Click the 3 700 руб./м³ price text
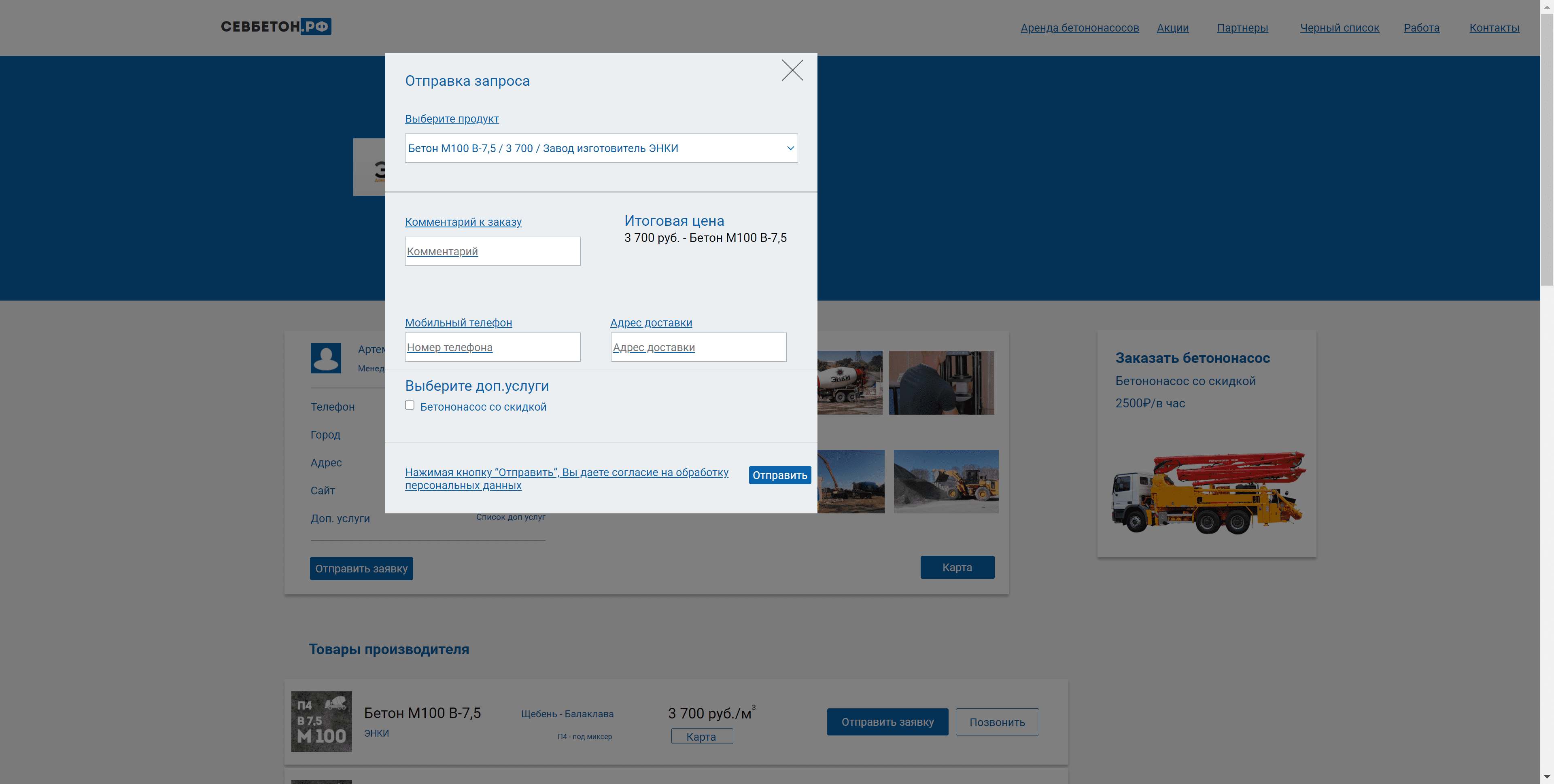 pyautogui.click(x=711, y=713)
